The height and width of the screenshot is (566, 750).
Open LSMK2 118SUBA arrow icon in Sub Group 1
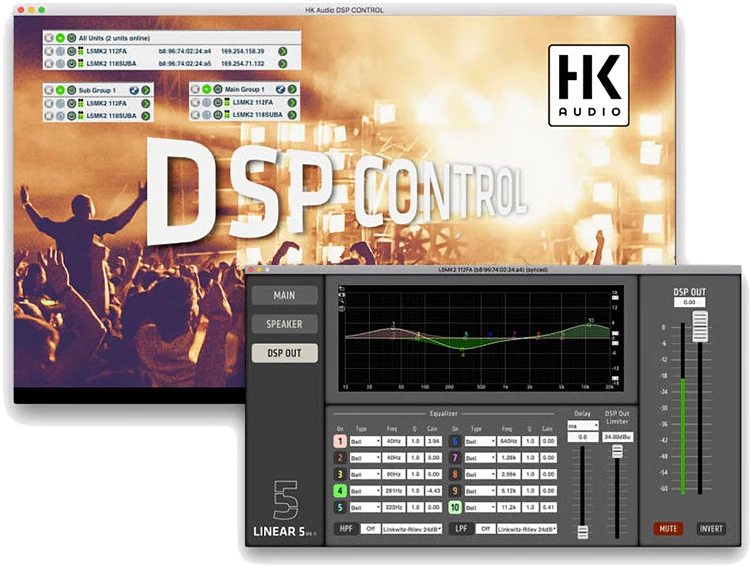point(145,116)
